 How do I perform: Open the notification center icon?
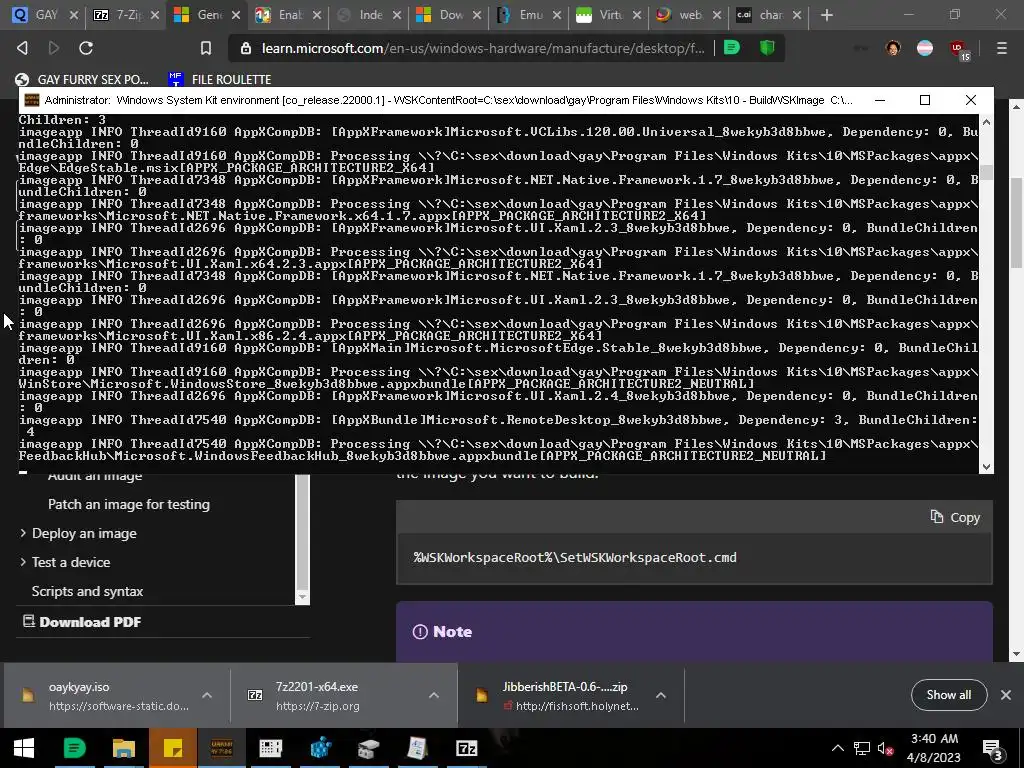coord(992,749)
